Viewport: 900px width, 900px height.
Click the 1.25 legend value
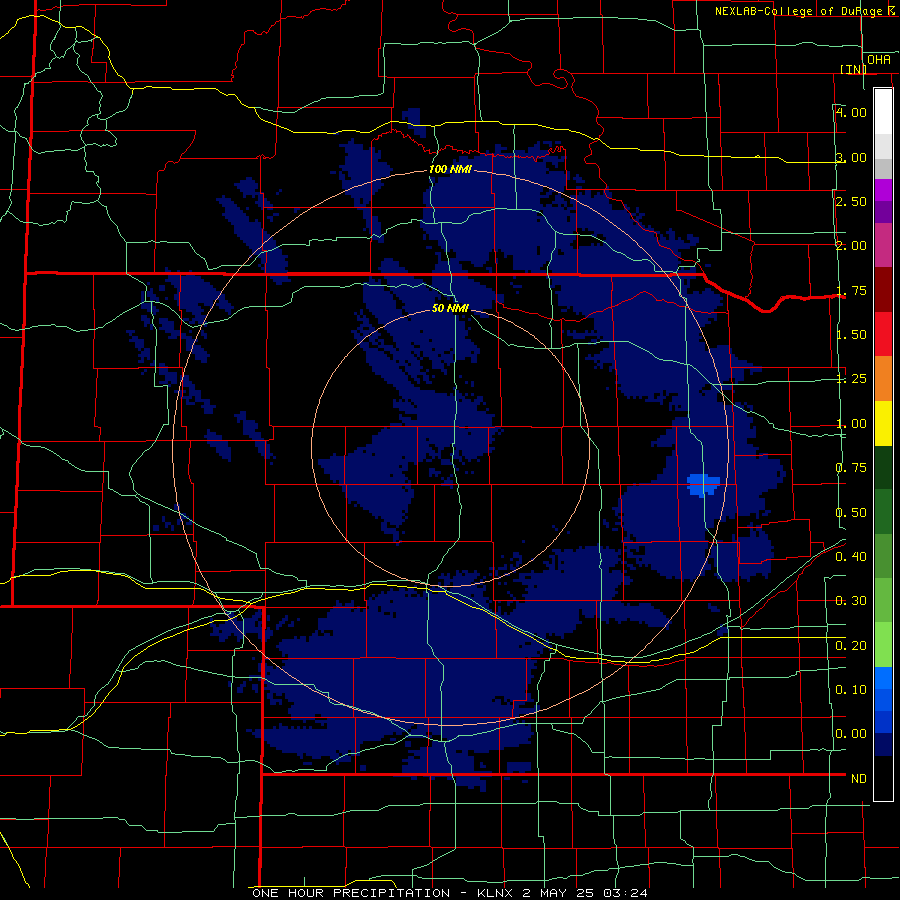coord(851,379)
